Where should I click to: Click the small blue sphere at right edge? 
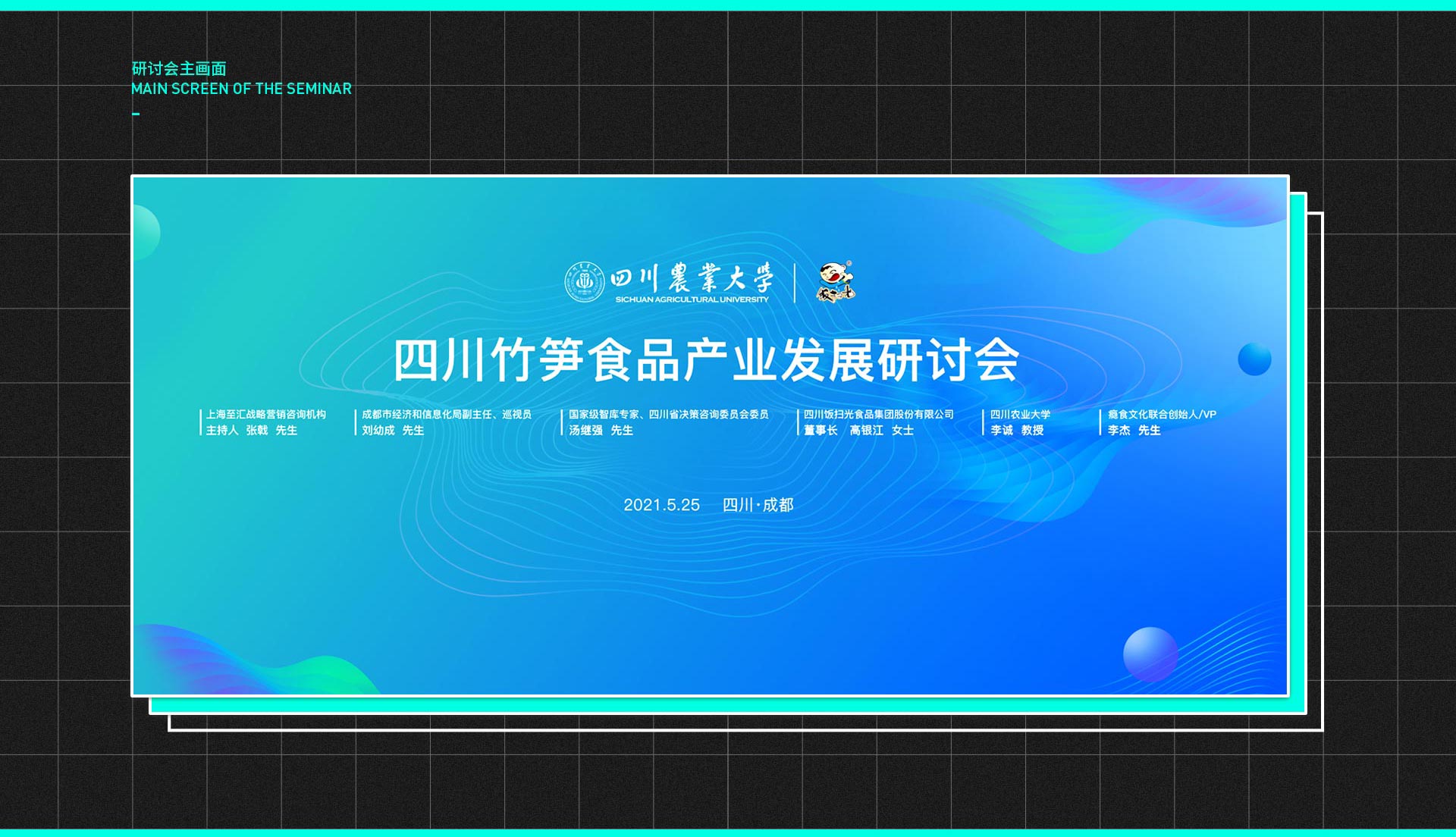click(1254, 359)
